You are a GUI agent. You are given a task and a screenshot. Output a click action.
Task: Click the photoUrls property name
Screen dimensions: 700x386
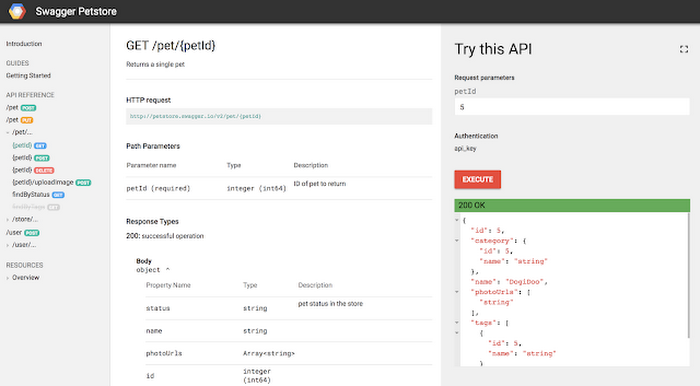pos(164,353)
